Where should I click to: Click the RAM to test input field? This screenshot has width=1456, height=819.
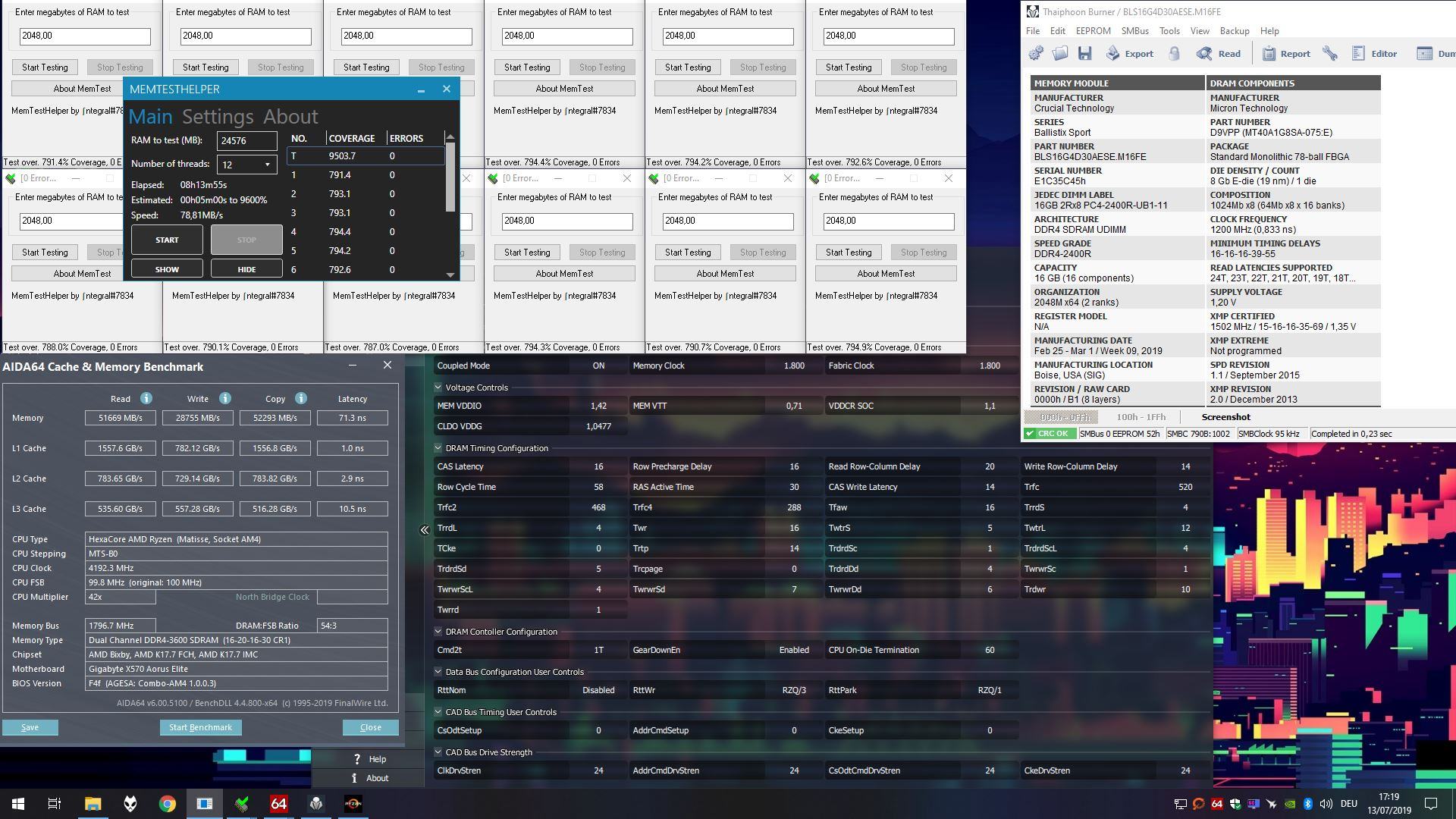click(x=246, y=140)
